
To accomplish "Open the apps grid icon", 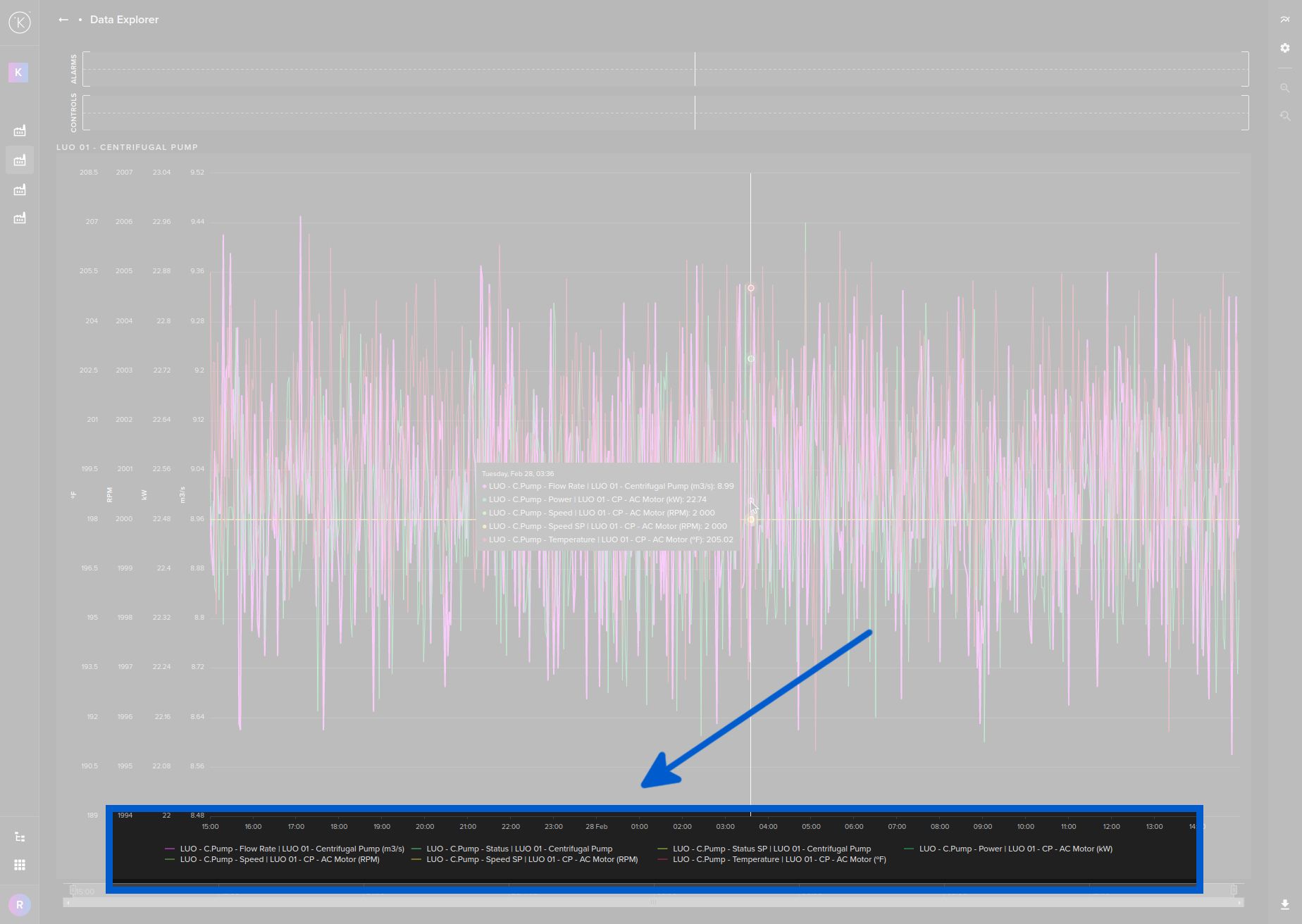I will (x=20, y=865).
